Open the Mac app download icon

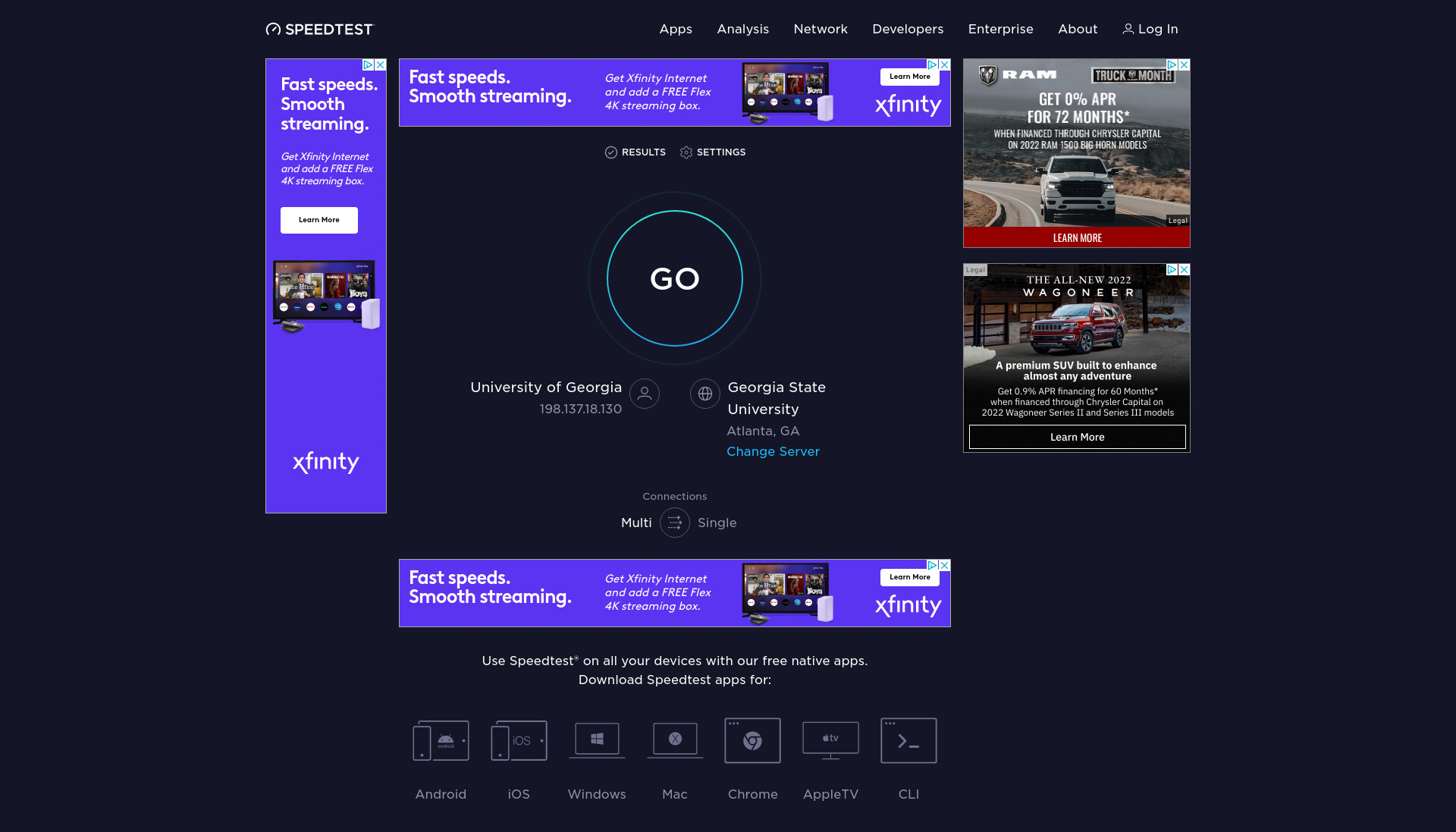coord(675,740)
